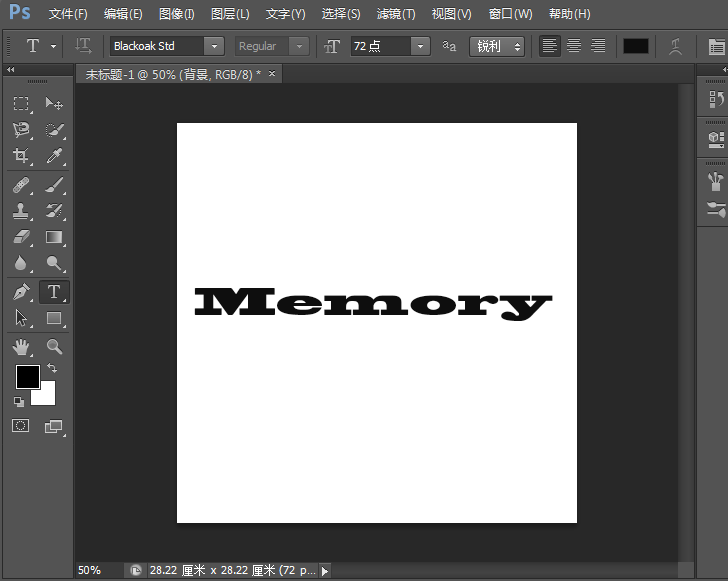The height and width of the screenshot is (581, 728).
Task: Toggle left text alignment
Action: pos(550,46)
